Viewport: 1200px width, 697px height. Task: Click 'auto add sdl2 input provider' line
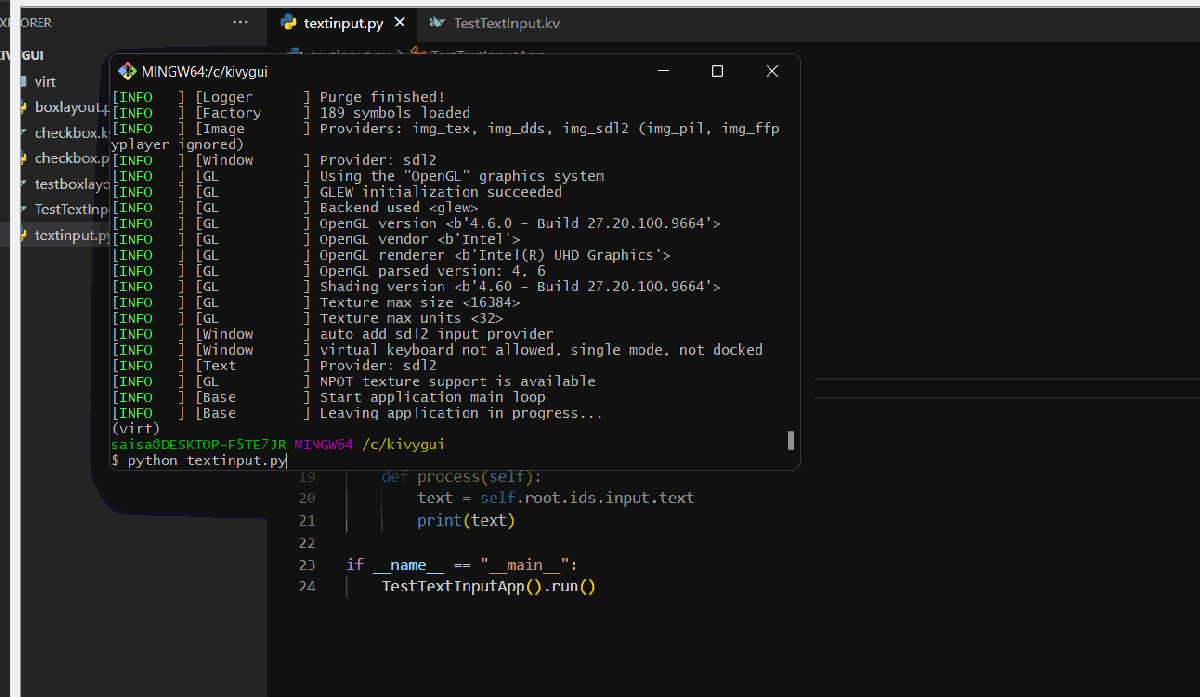[x=436, y=334]
